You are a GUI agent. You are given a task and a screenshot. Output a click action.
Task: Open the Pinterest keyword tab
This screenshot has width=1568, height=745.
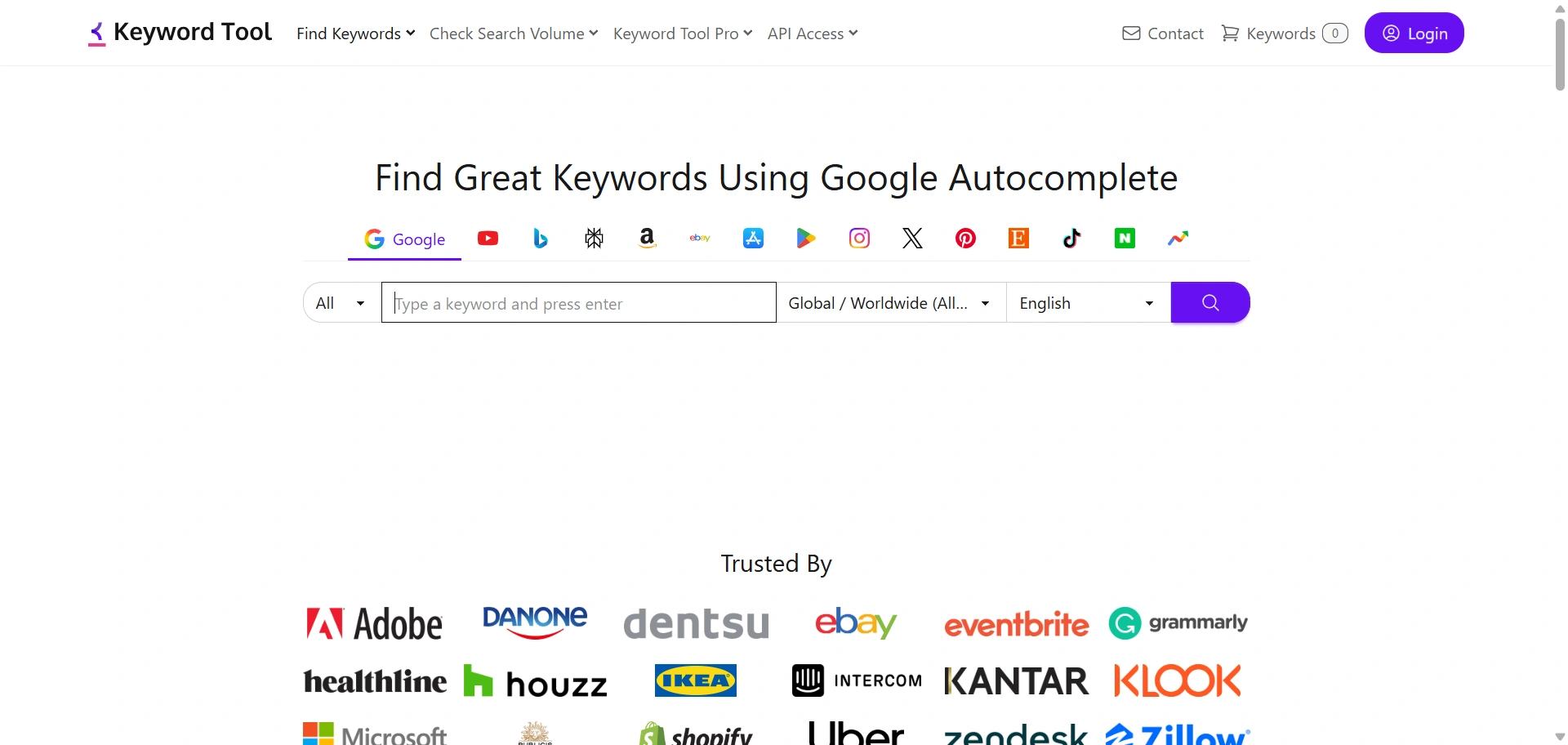click(965, 239)
